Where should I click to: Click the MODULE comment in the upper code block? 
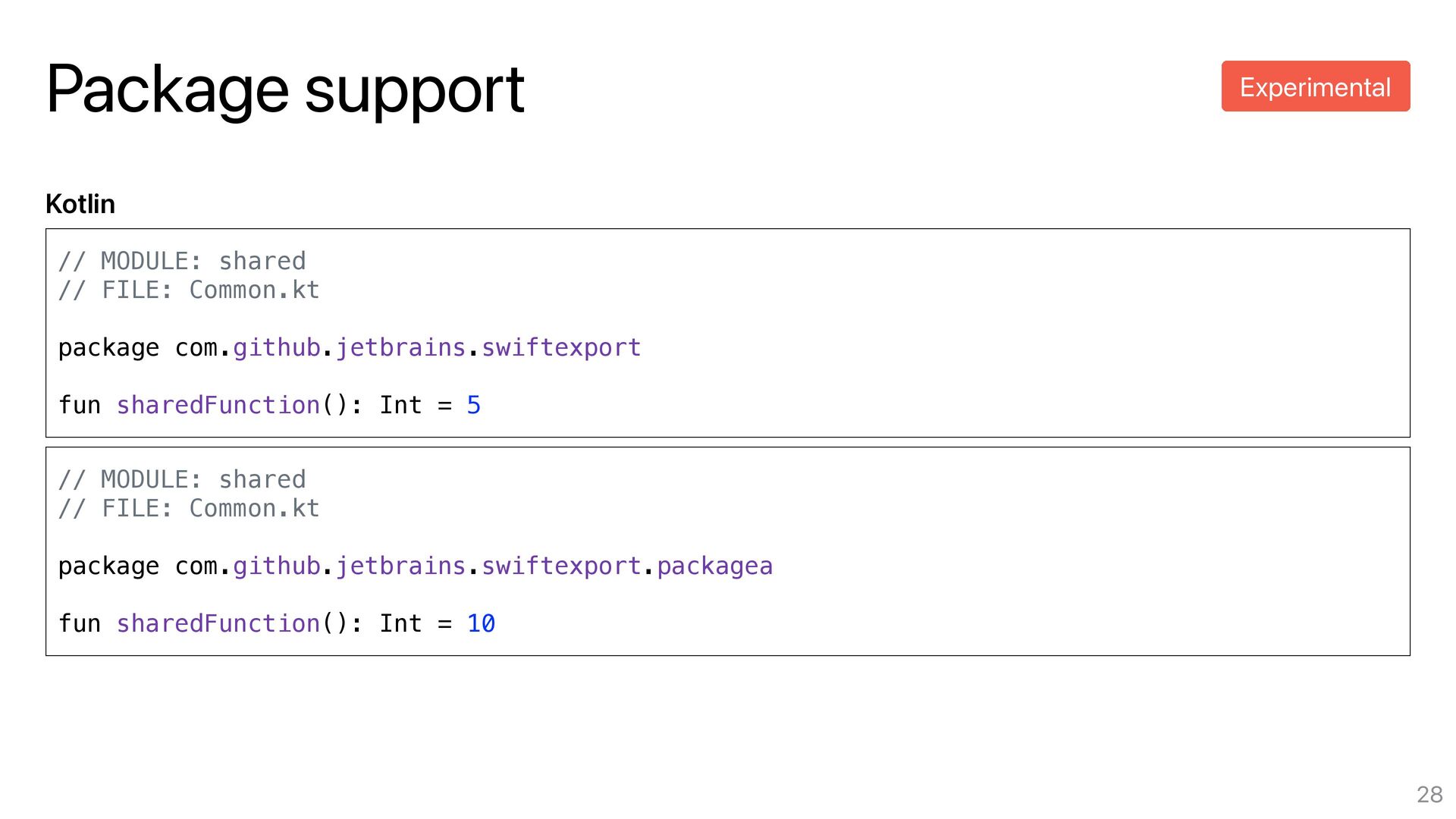coord(182,261)
